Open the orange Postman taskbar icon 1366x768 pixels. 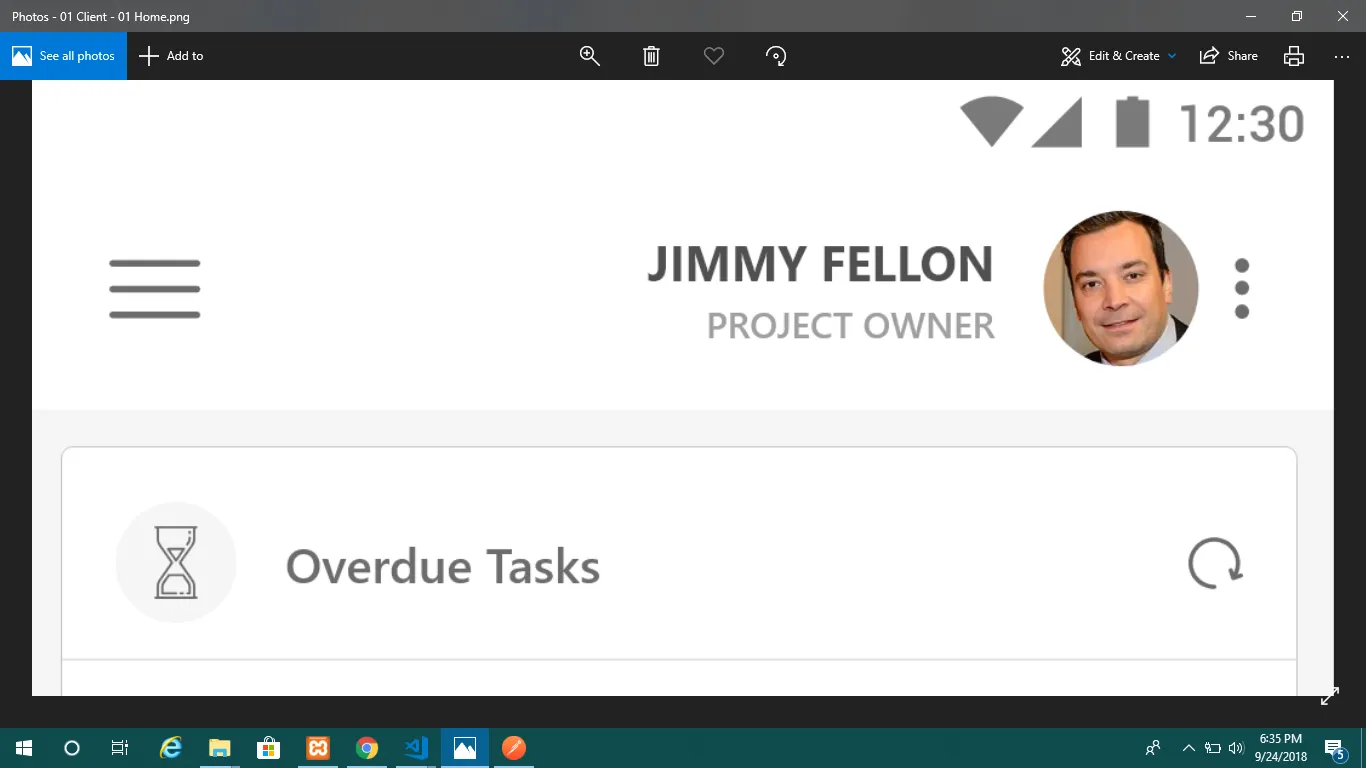(514, 748)
